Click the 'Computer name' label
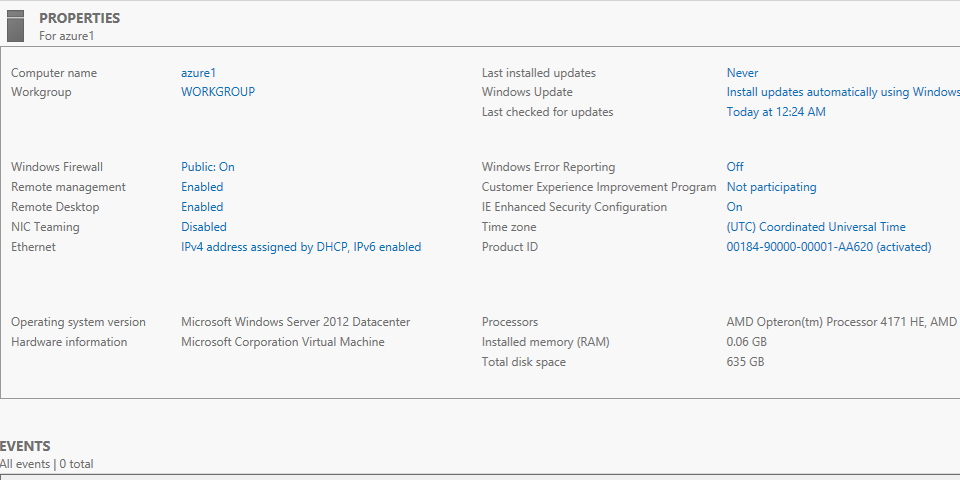Image resolution: width=960 pixels, height=480 pixels. [x=54, y=73]
